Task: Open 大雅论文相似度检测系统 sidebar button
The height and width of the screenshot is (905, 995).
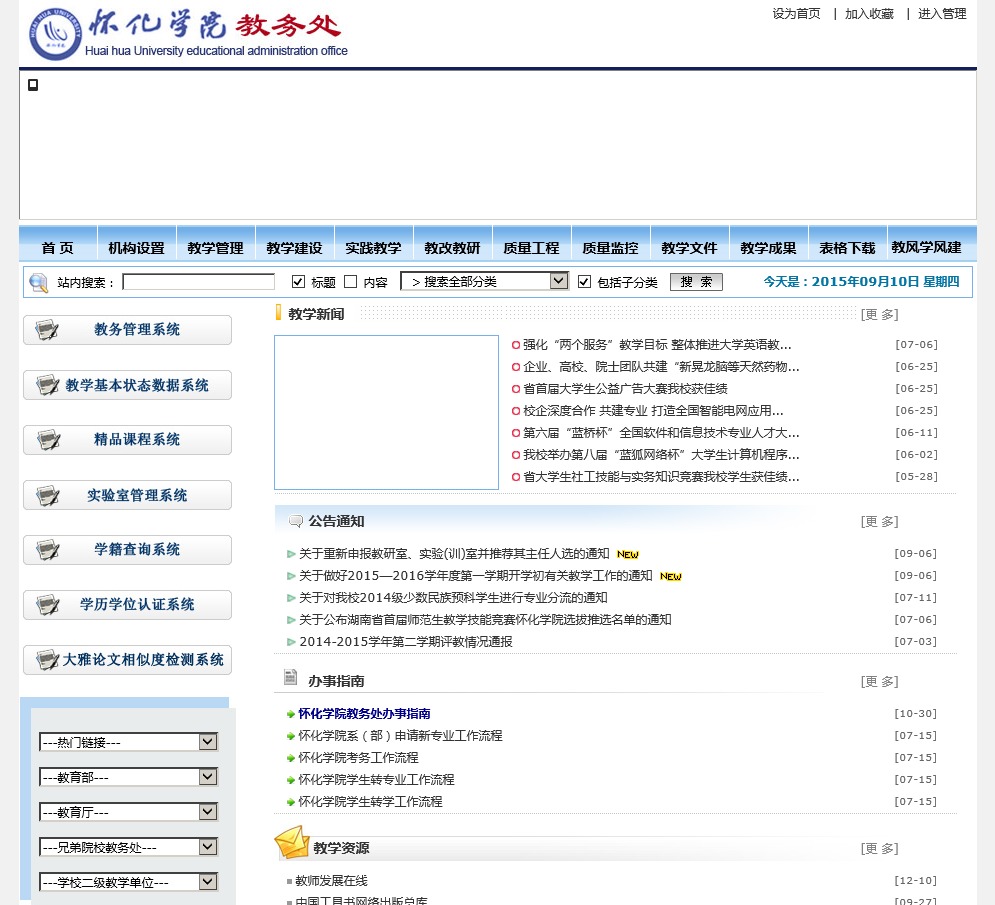Action: (127, 660)
